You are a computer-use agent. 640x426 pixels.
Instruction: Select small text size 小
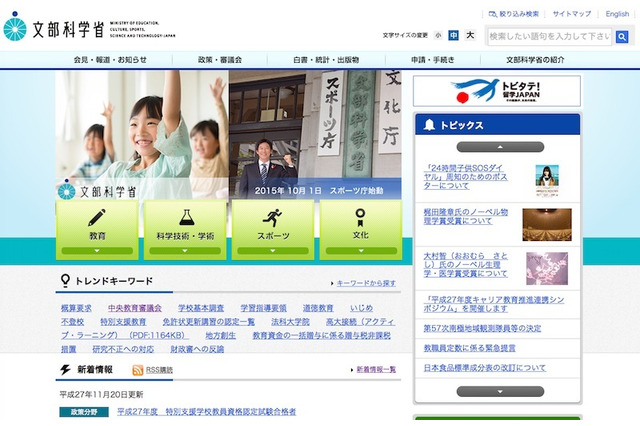[x=438, y=36]
